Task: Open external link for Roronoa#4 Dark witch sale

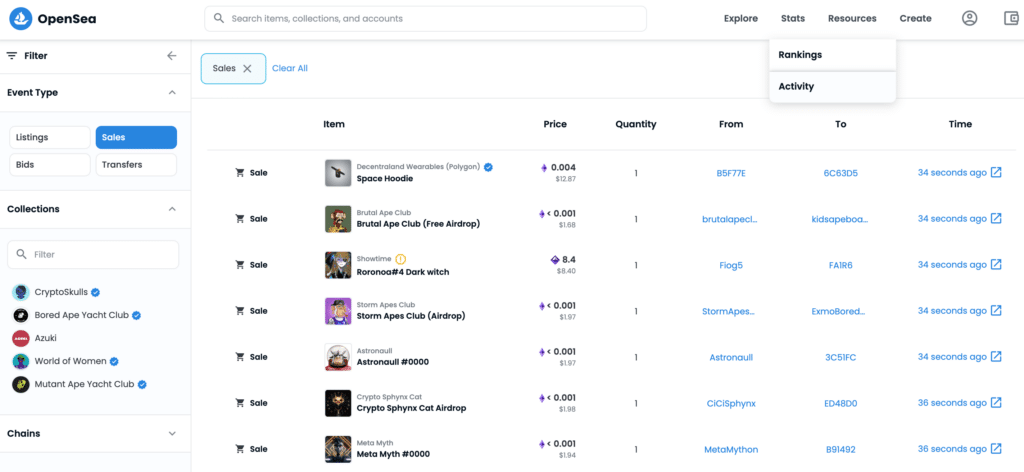Action: 996,264
